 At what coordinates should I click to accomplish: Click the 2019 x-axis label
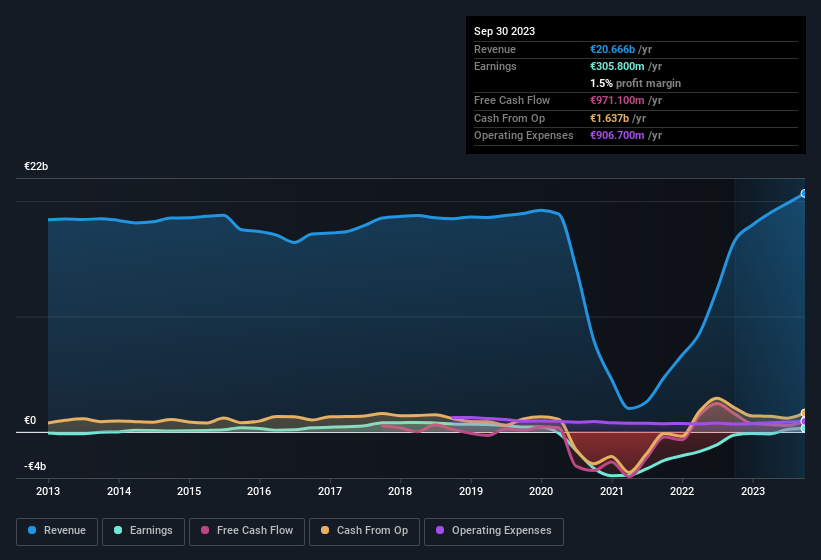pos(471,491)
